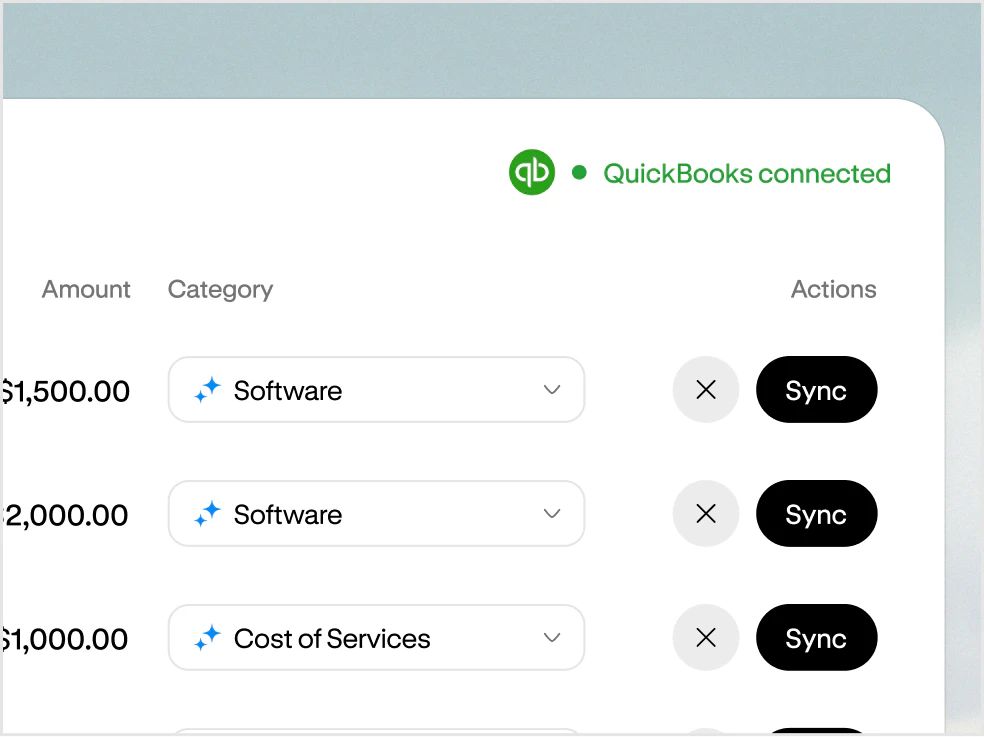Dismiss the $2,000.00 transaction with the X

point(706,514)
